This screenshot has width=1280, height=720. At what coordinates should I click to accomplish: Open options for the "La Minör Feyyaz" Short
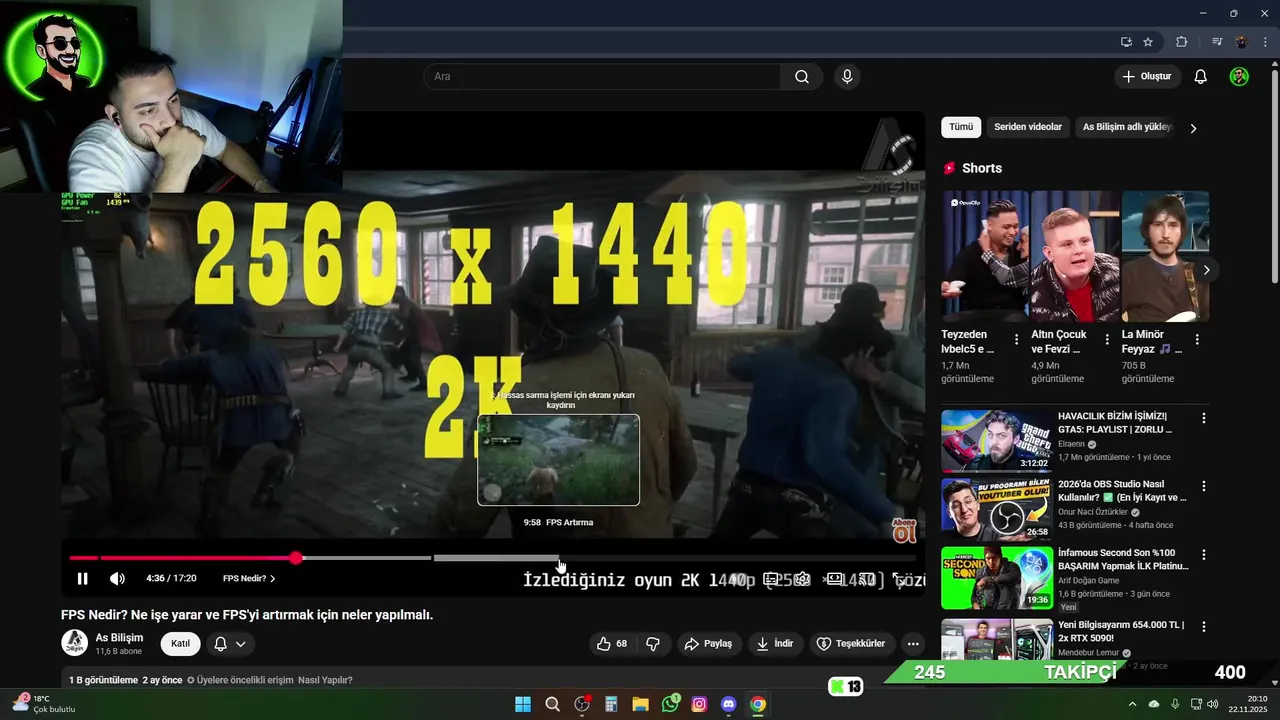pos(1197,340)
